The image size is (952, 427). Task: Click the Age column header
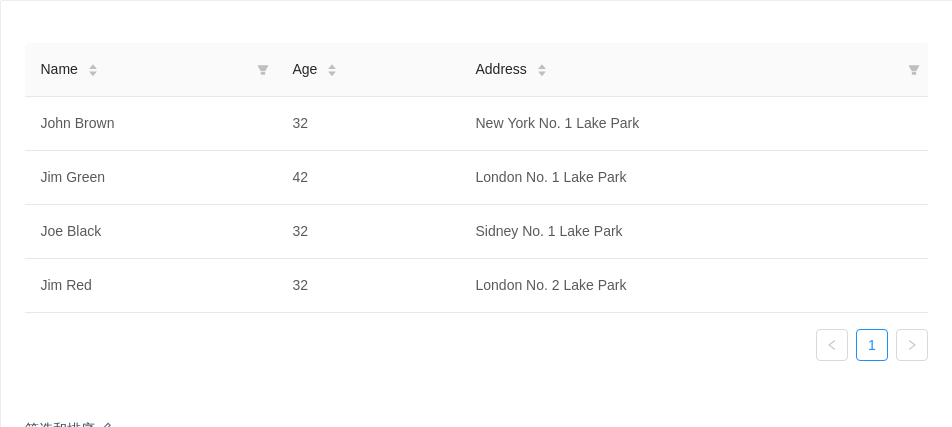(305, 69)
